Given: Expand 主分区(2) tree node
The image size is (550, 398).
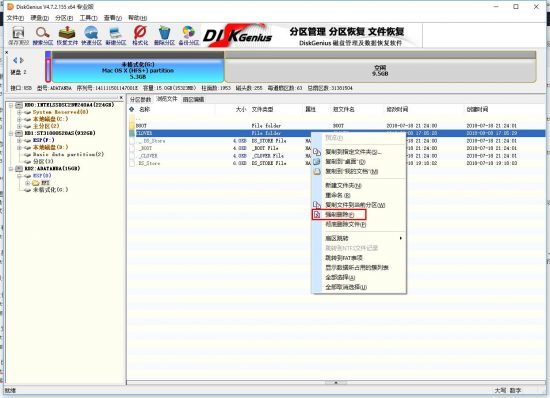Looking at the screenshot, I should 19,126.
